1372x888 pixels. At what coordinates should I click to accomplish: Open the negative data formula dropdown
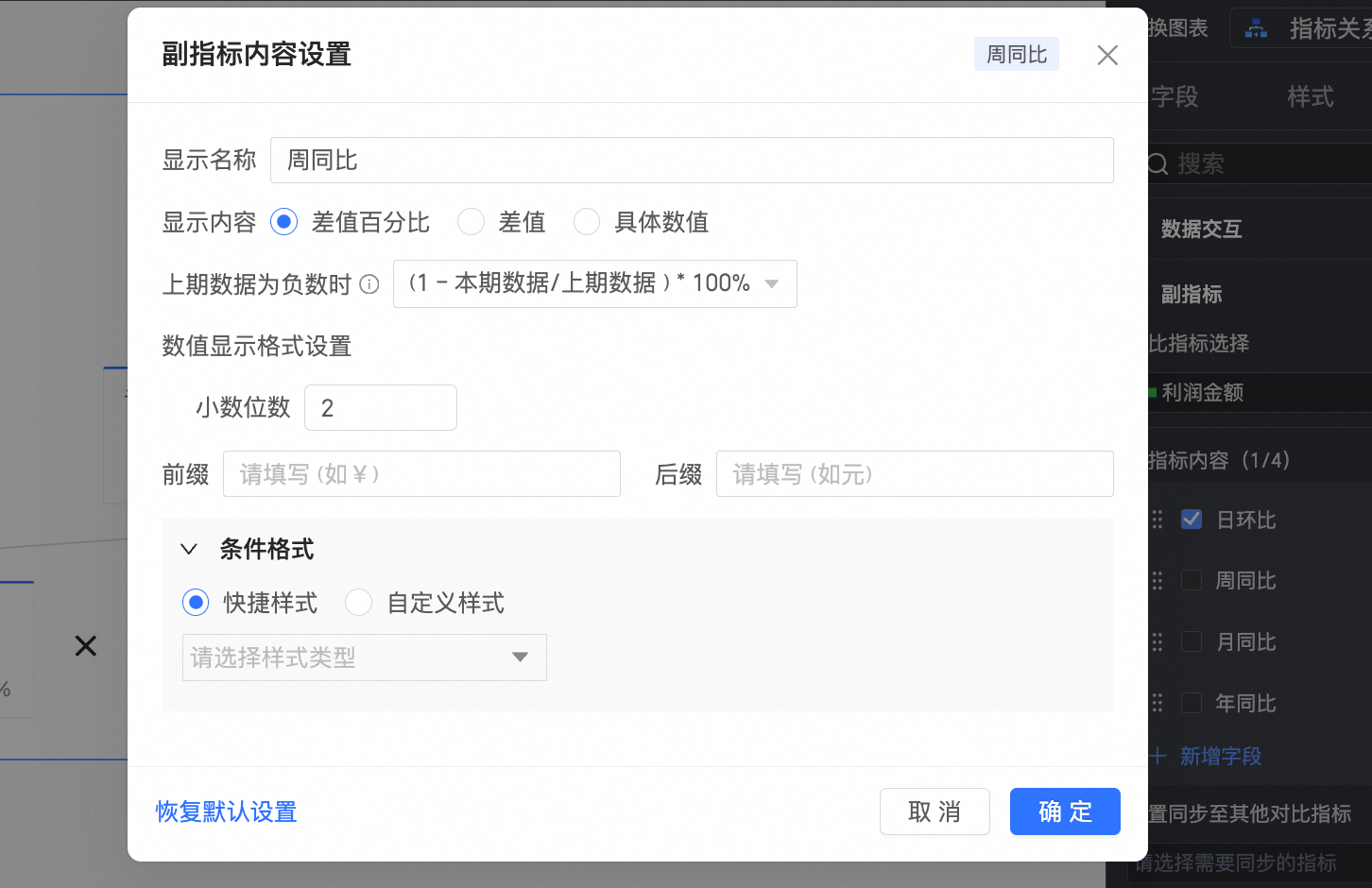[x=594, y=283]
